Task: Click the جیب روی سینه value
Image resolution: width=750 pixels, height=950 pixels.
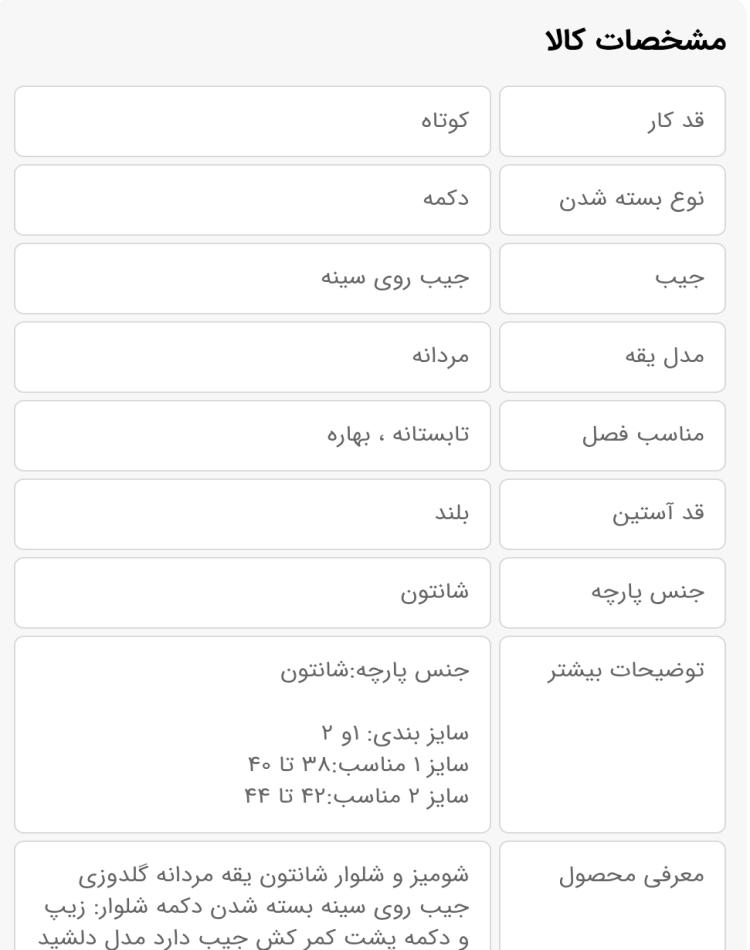Action: coord(395,278)
